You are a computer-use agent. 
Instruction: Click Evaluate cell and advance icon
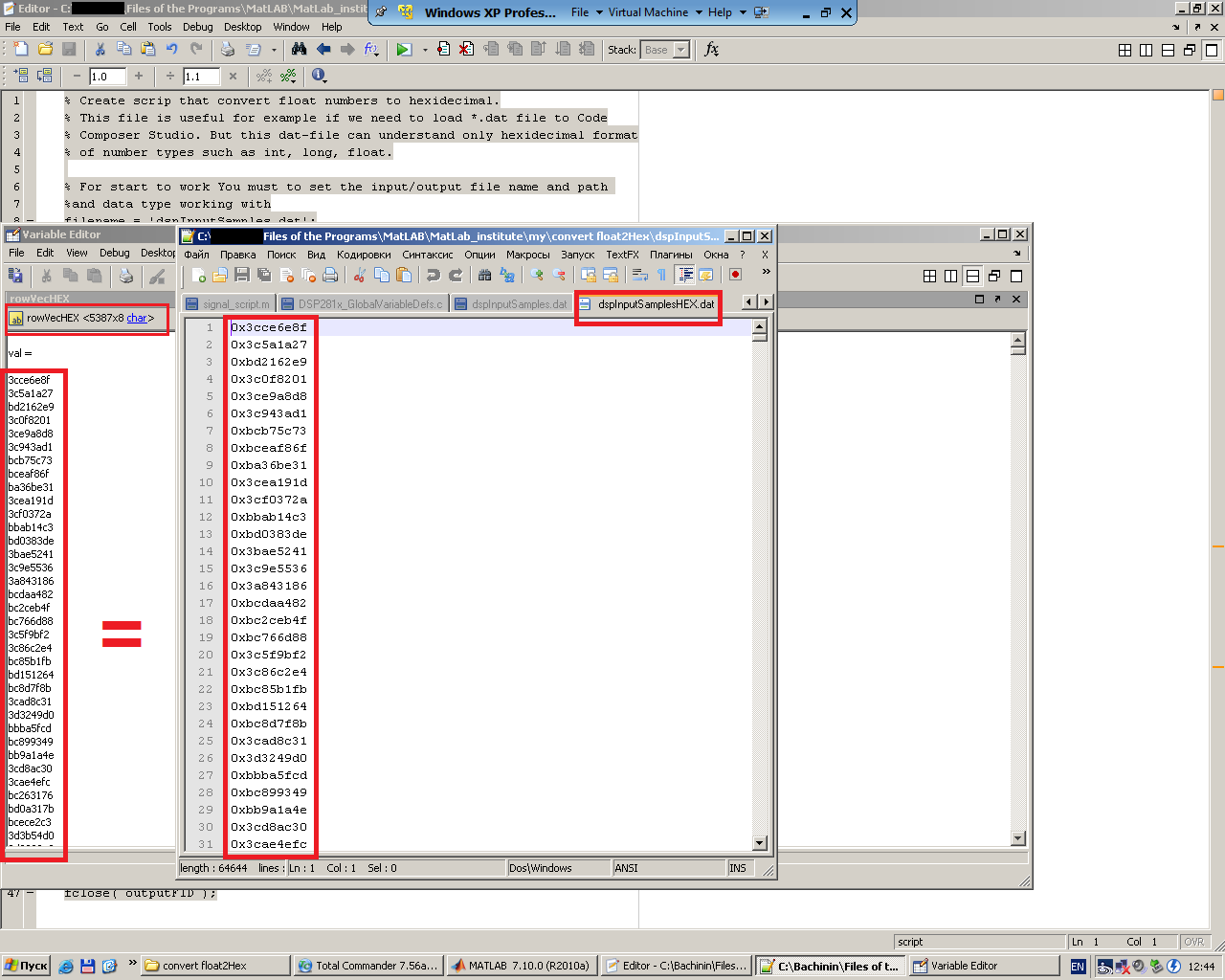[x=44, y=75]
